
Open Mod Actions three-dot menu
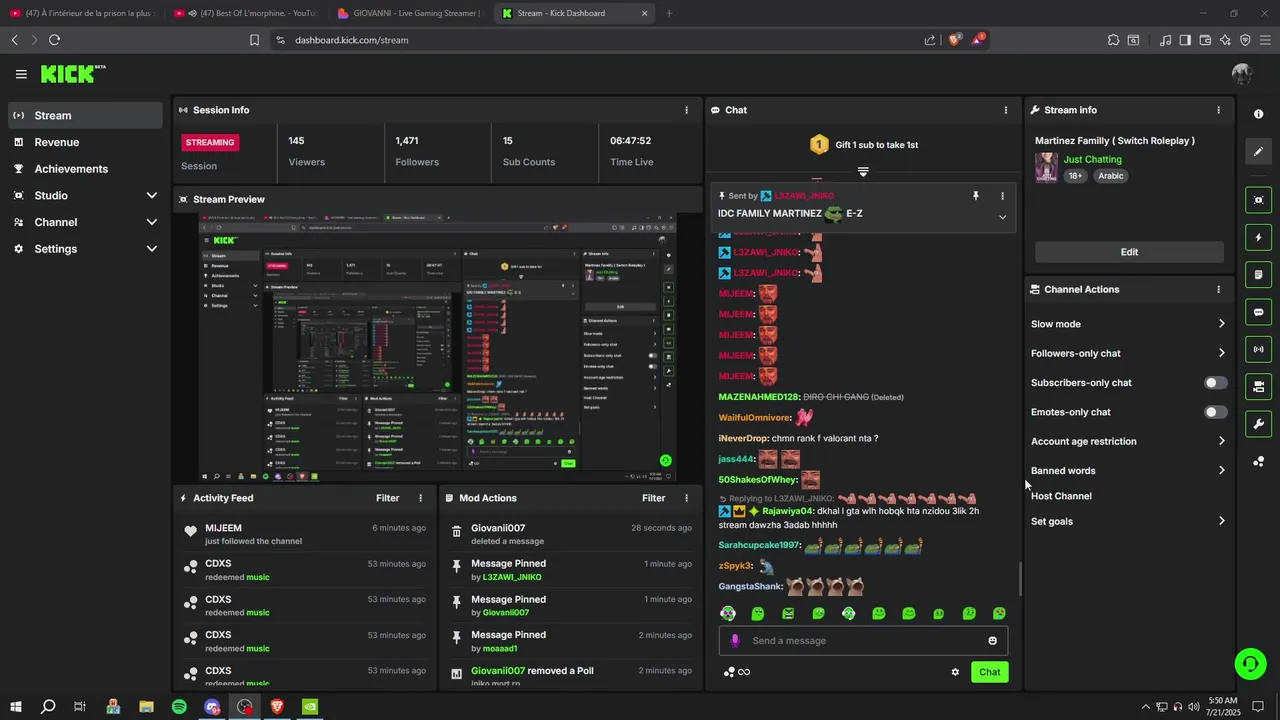[686, 498]
